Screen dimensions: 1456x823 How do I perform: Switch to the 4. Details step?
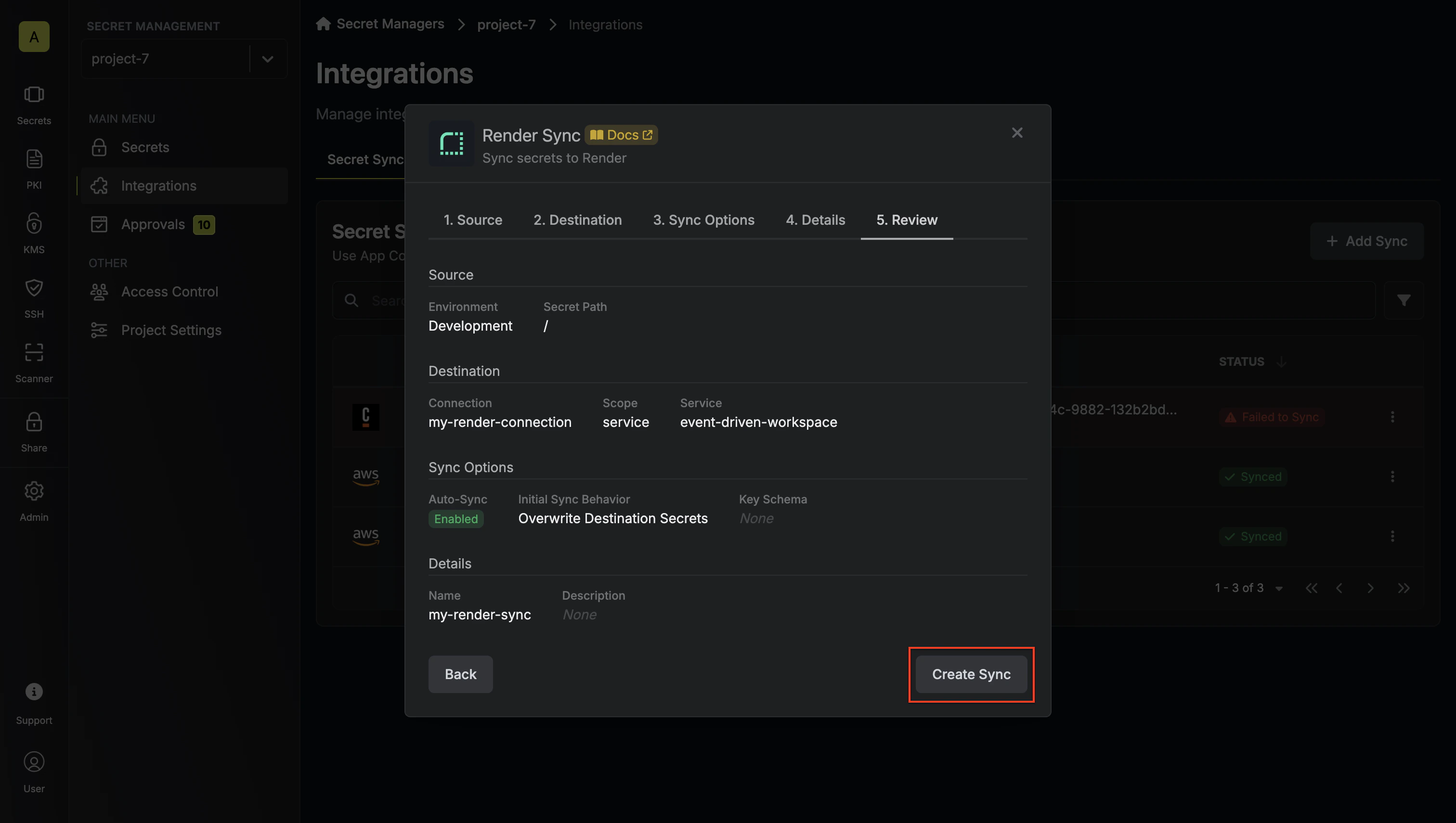pyautogui.click(x=815, y=220)
